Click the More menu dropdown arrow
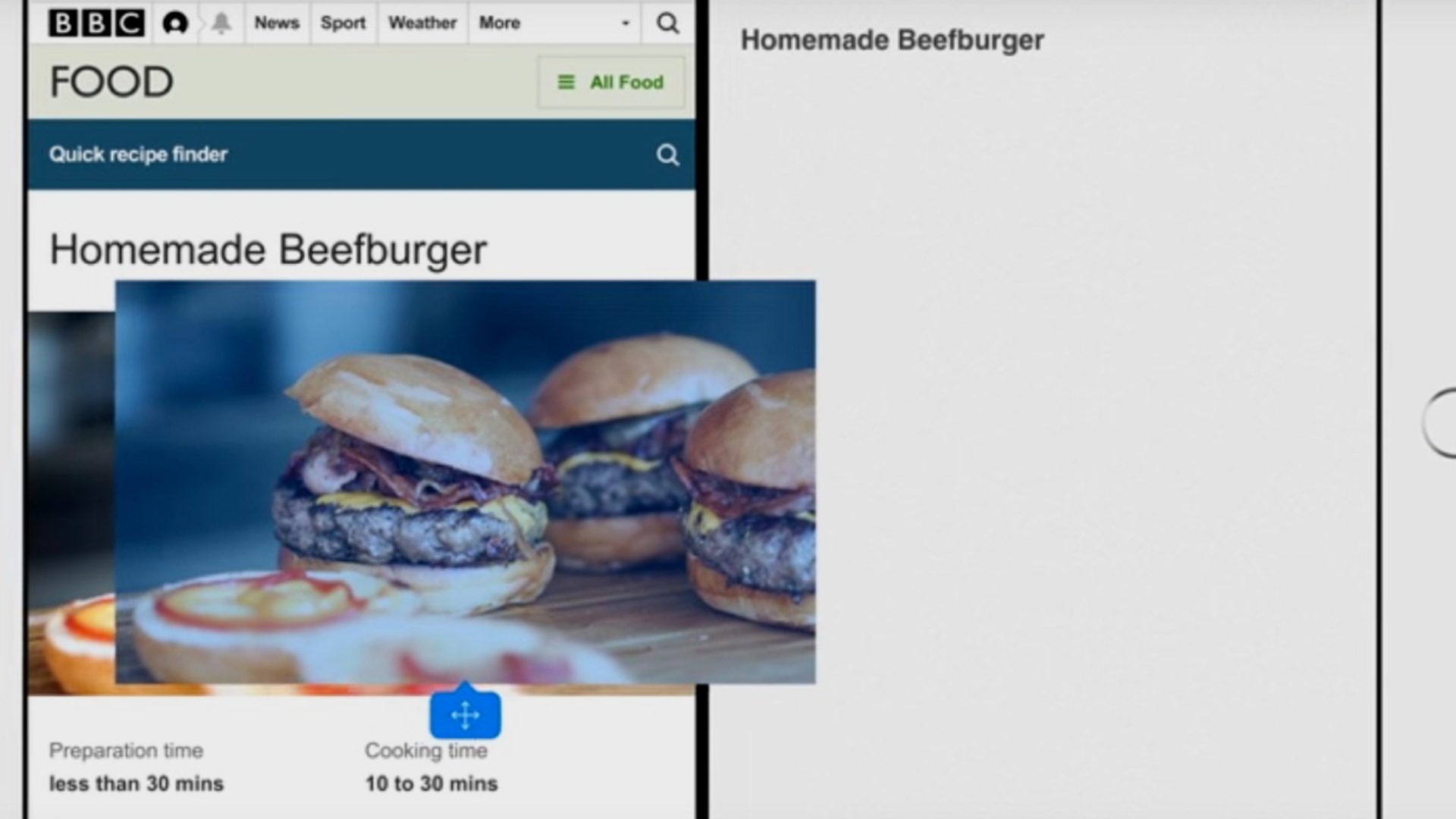The image size is (1456, 819). pos(624,23)
